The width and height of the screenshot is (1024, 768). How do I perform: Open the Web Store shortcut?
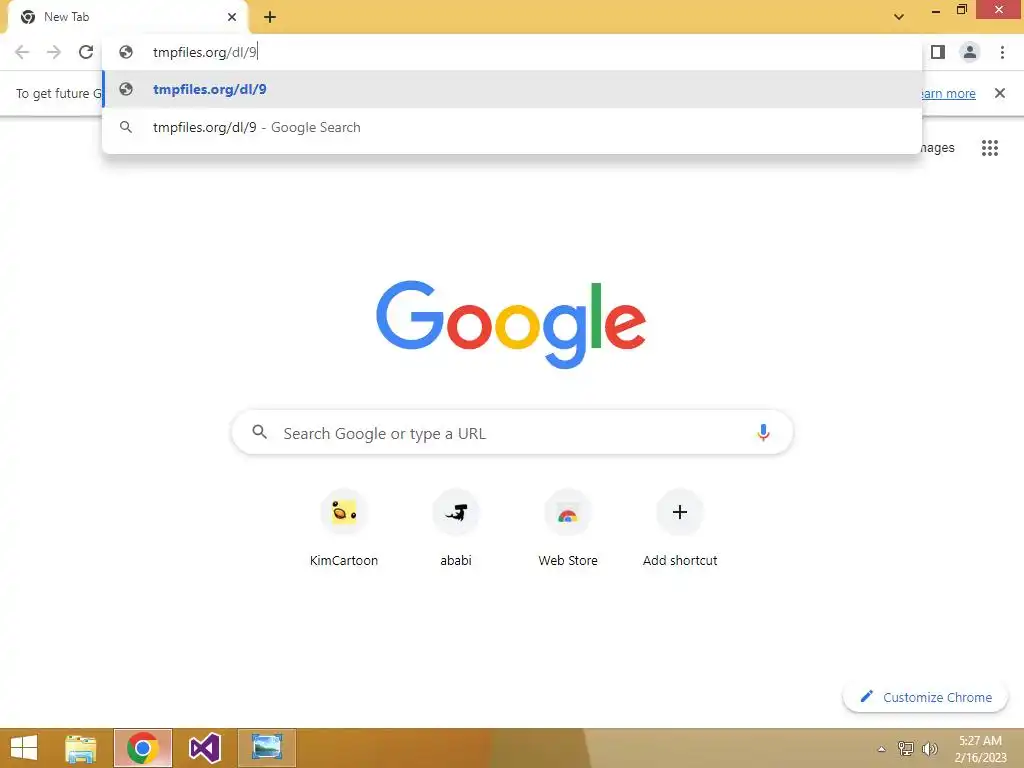pos(568,528)
